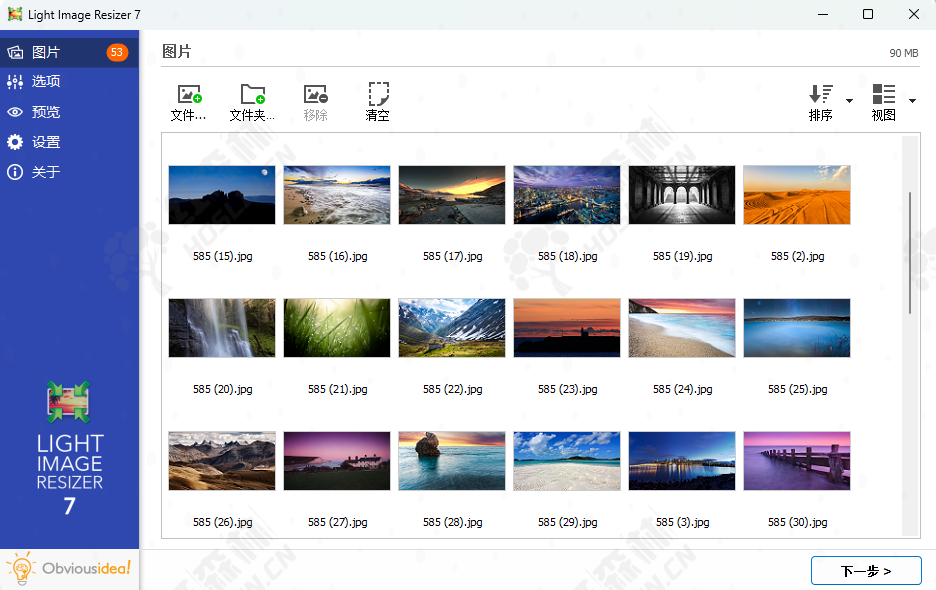Select thumbnail 585 (30).jpg purple pier

tap(797, 461)
